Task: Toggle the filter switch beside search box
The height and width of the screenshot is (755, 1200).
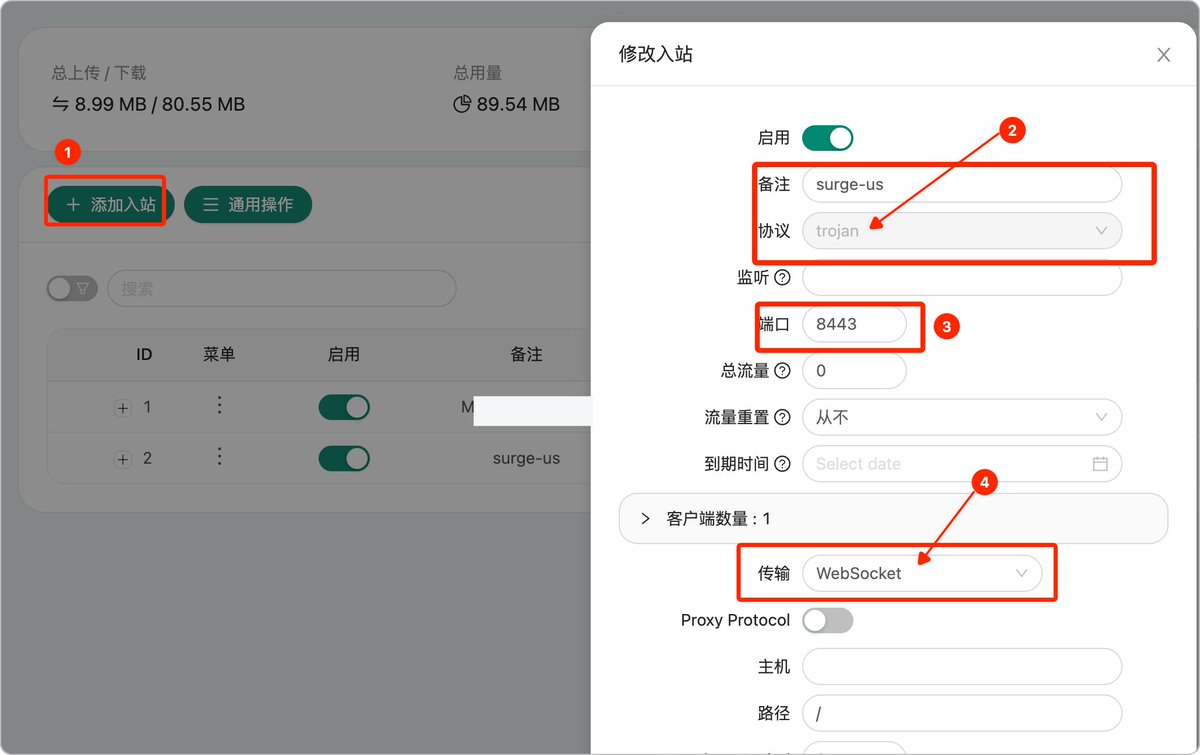Action: click(72, 289)
